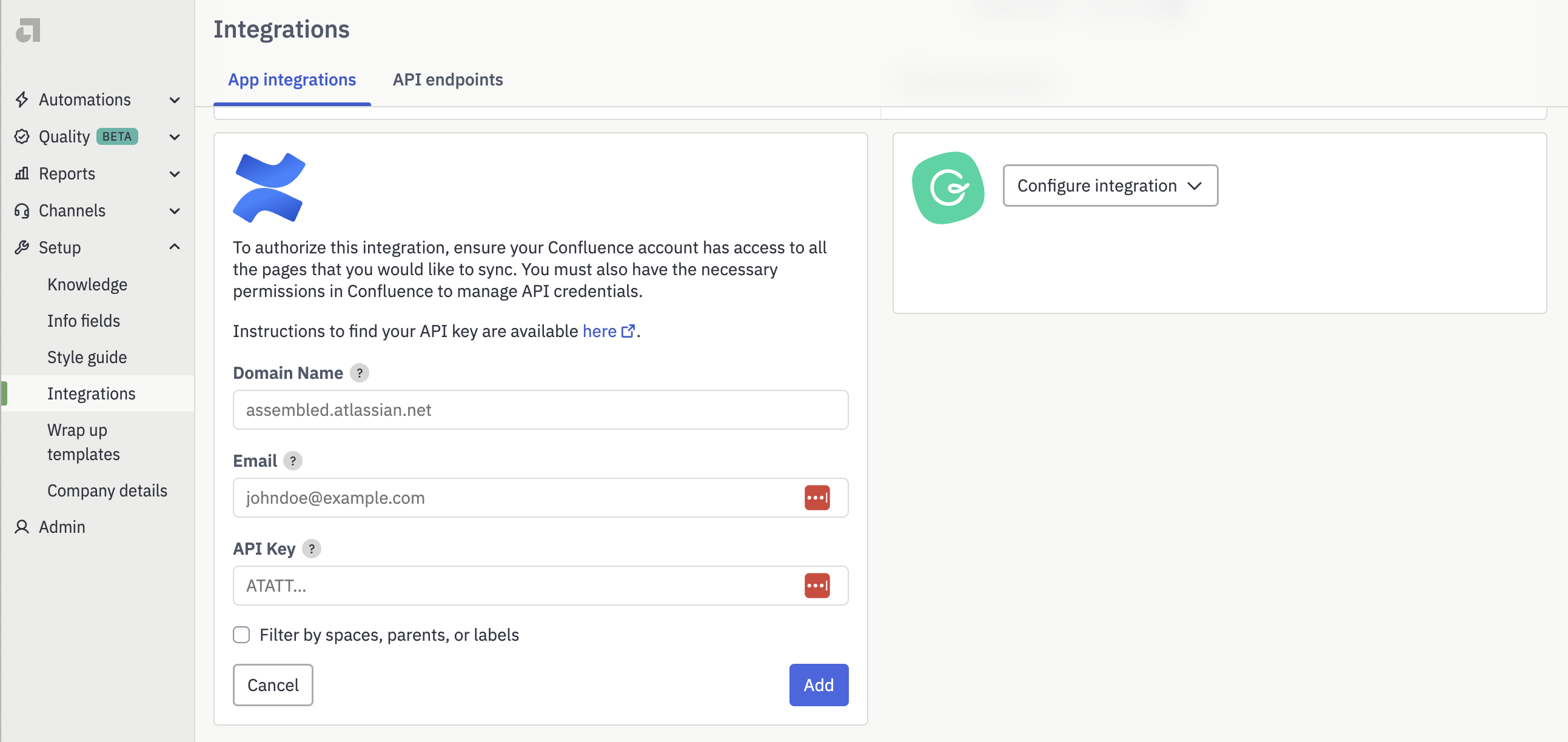
Task: Click the blue Add button
Action: 818,684
